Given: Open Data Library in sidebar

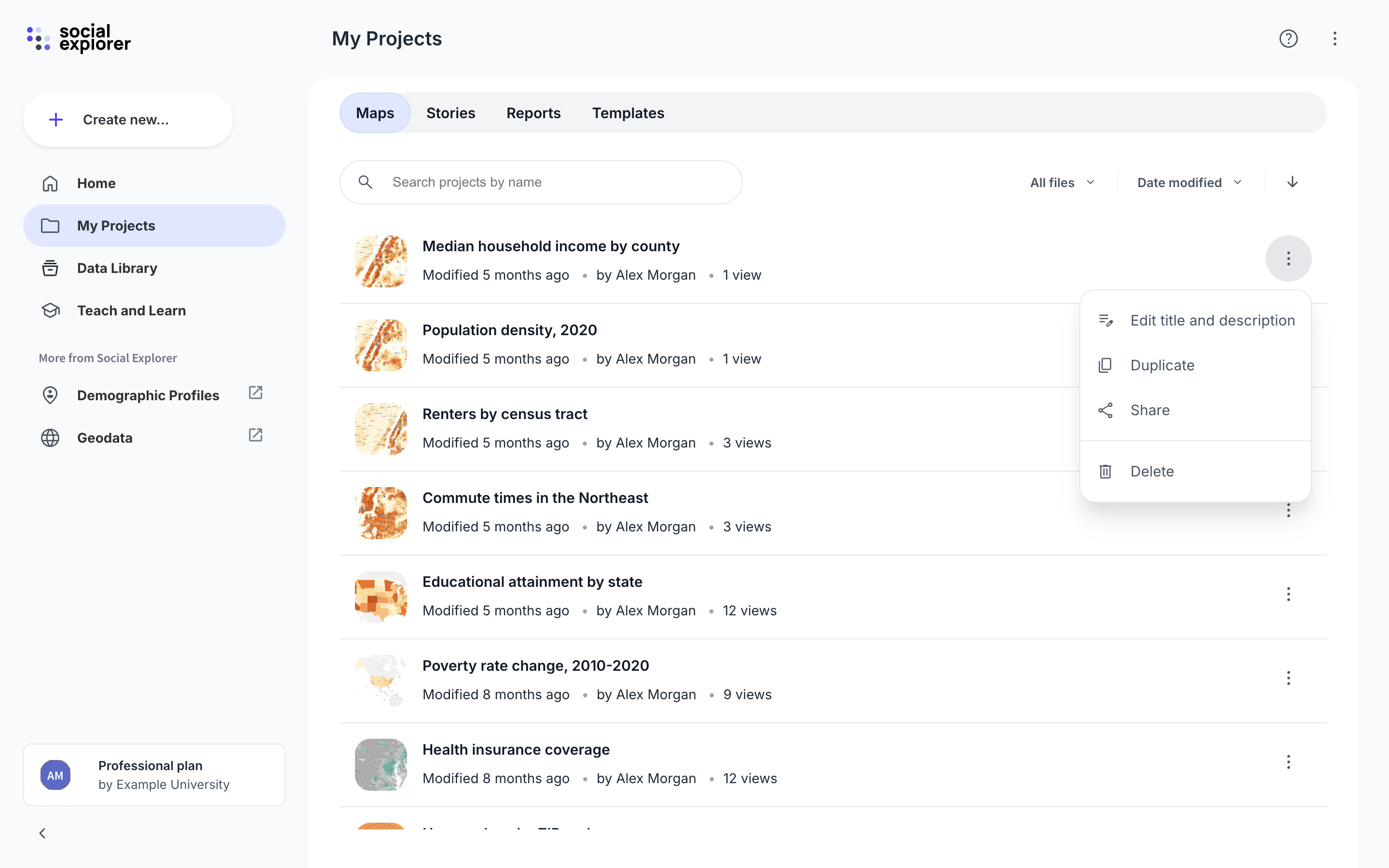Looking at the screenshot, I should (x=154, y=268).
